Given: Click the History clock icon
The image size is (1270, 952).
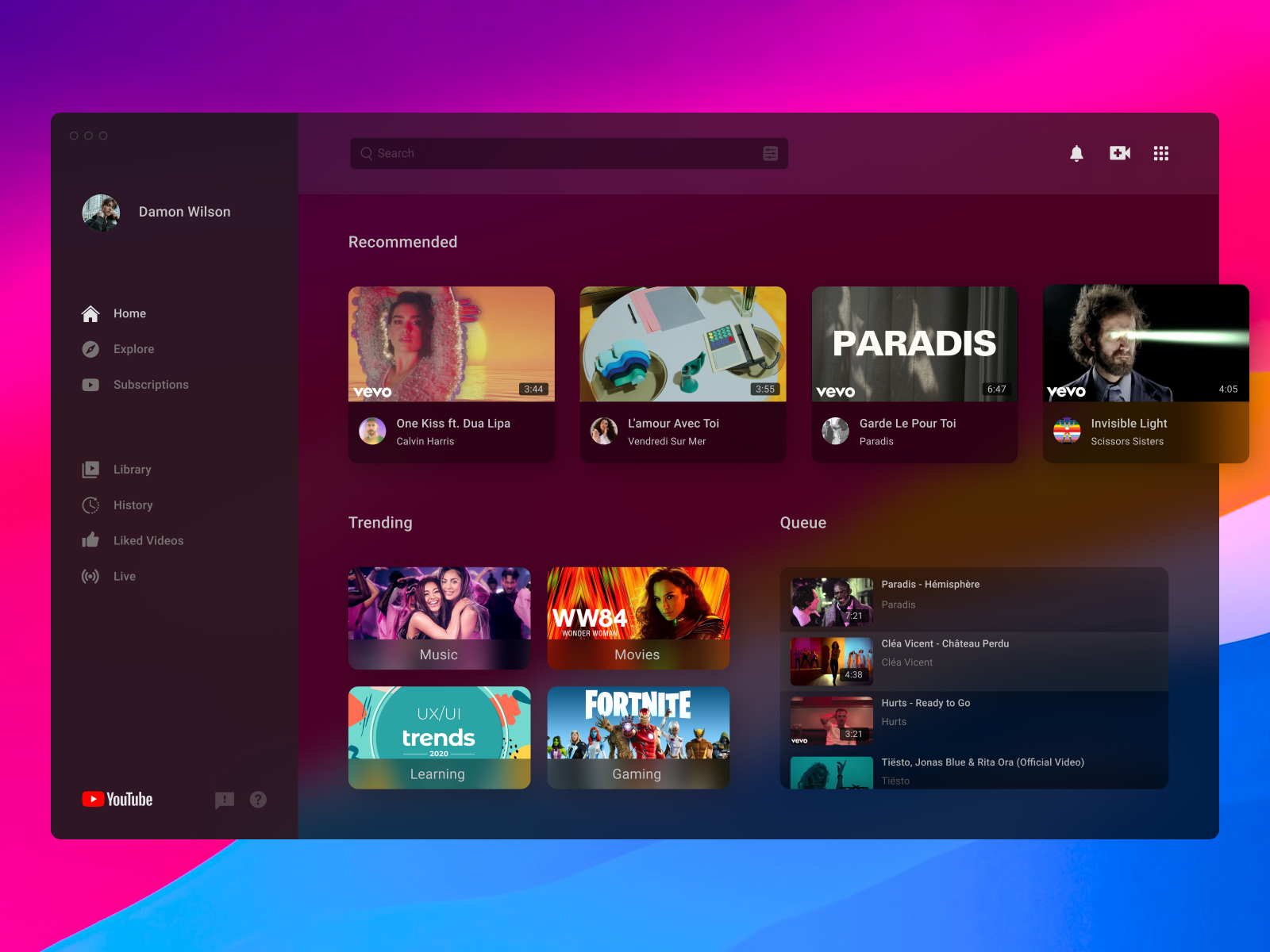Looking at the screenshot, I should pos(90,505).
